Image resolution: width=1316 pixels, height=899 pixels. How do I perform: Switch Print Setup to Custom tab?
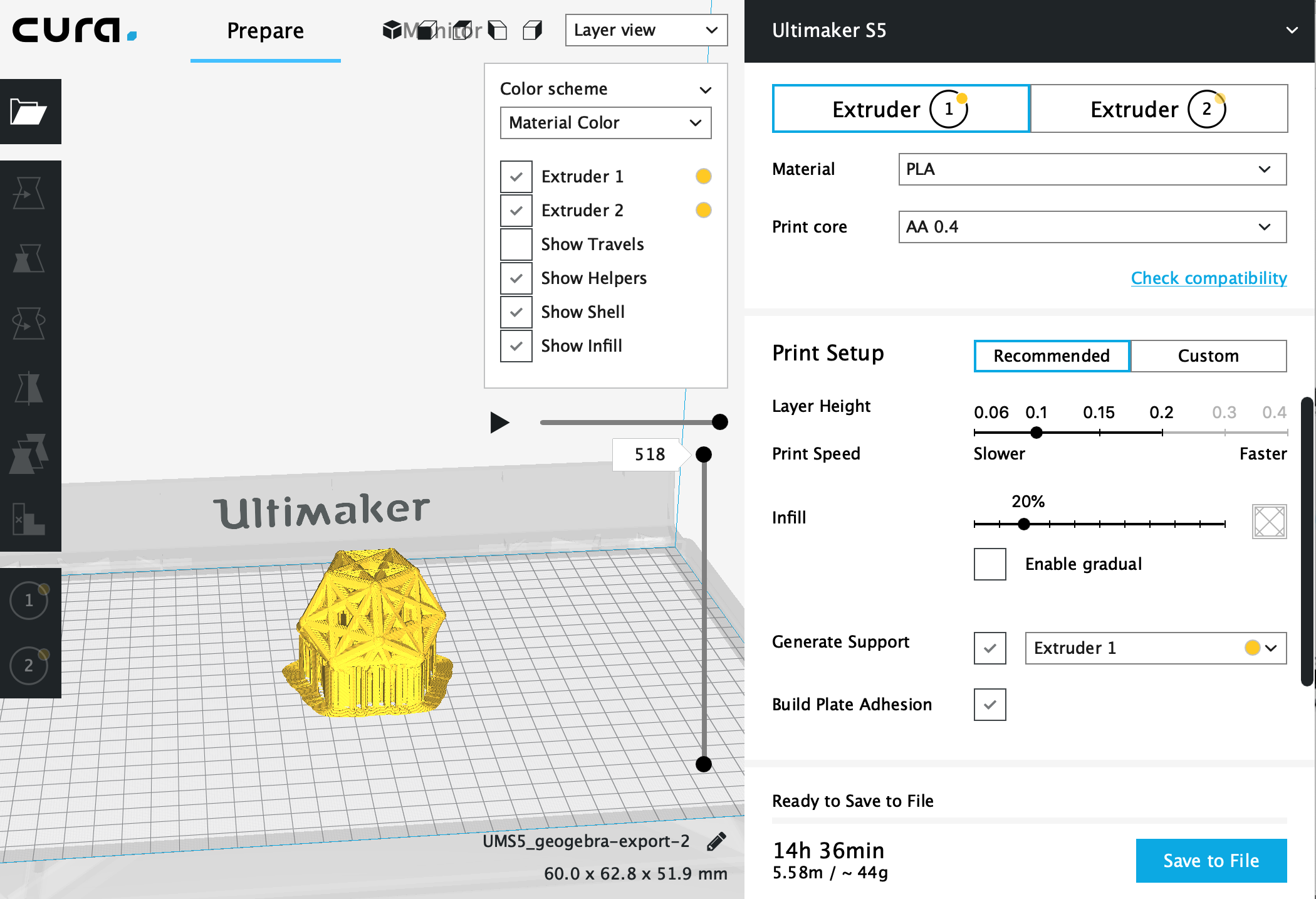(1208, 356)
